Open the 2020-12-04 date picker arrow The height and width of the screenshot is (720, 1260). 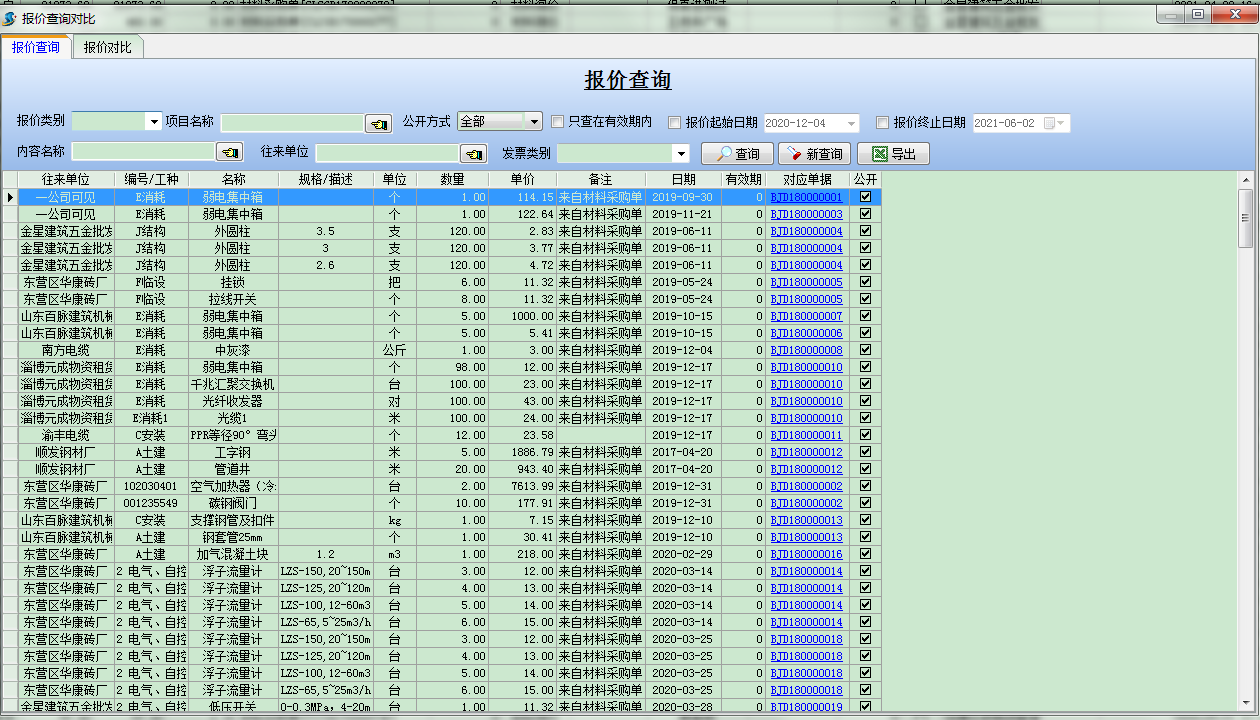pyautogui.click(x=849, y=122)
